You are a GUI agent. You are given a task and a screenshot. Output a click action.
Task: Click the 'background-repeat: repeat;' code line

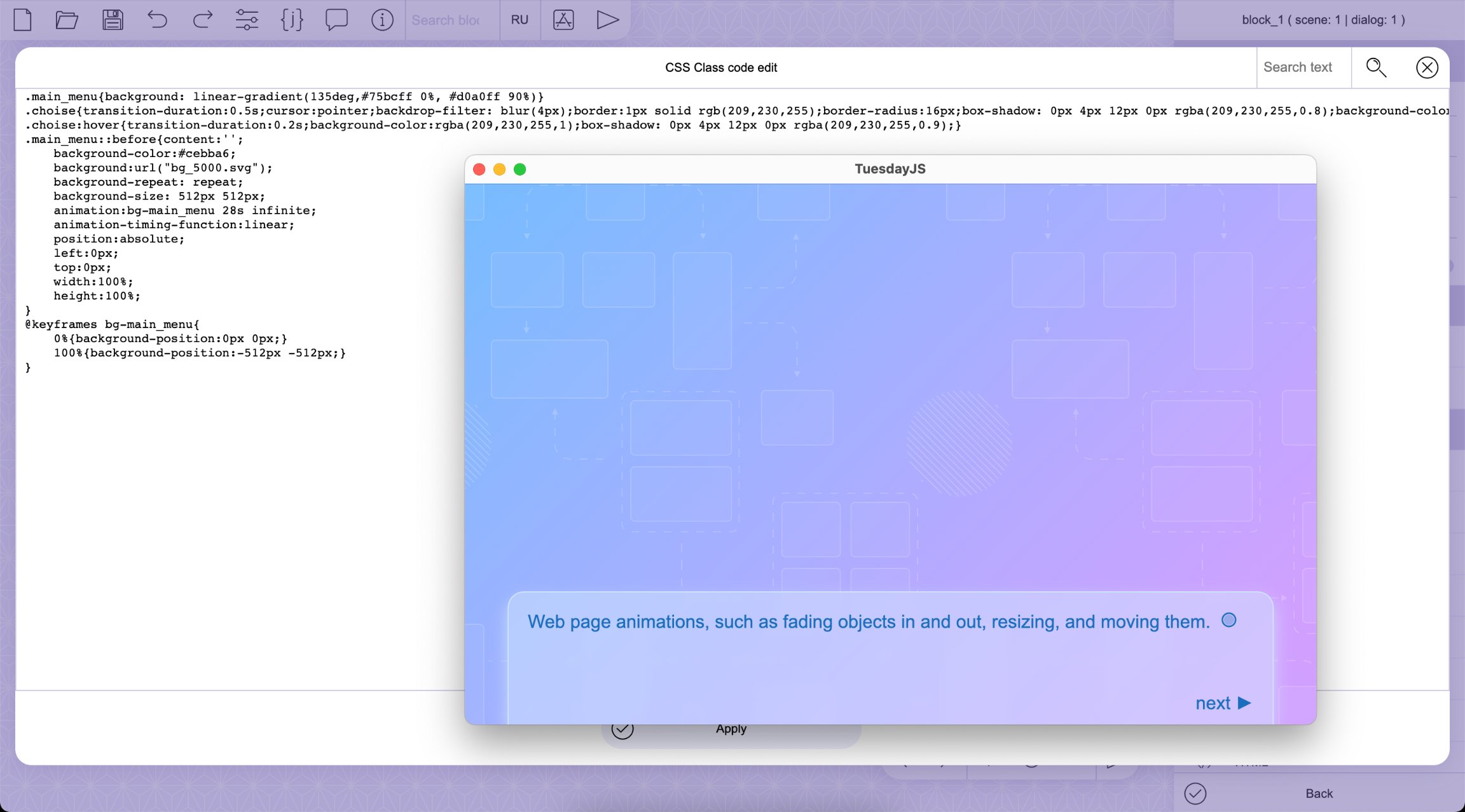click(x=148, y=182)
